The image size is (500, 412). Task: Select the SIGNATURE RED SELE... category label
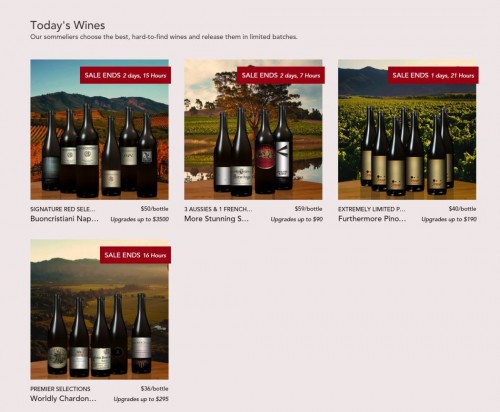click(x=63, y=209)
